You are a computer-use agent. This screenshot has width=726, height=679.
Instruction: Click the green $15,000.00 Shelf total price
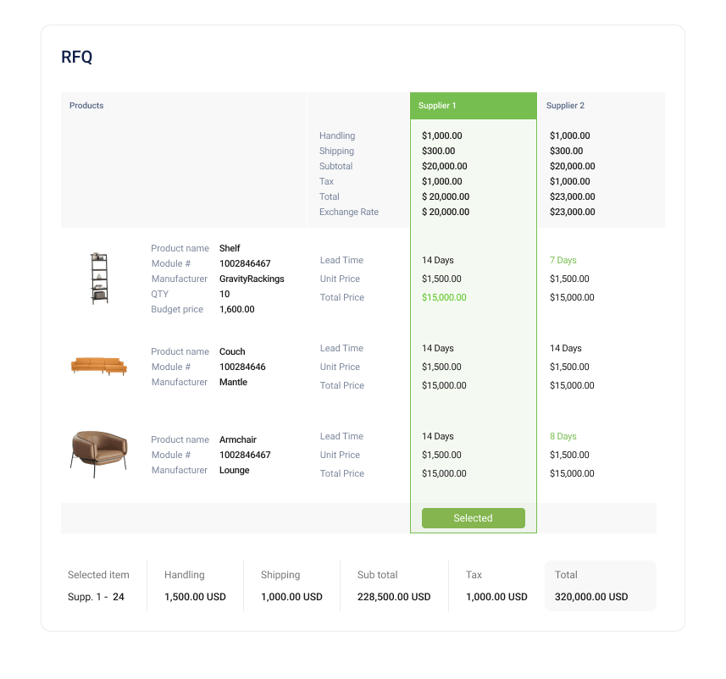tap(444, 297)
